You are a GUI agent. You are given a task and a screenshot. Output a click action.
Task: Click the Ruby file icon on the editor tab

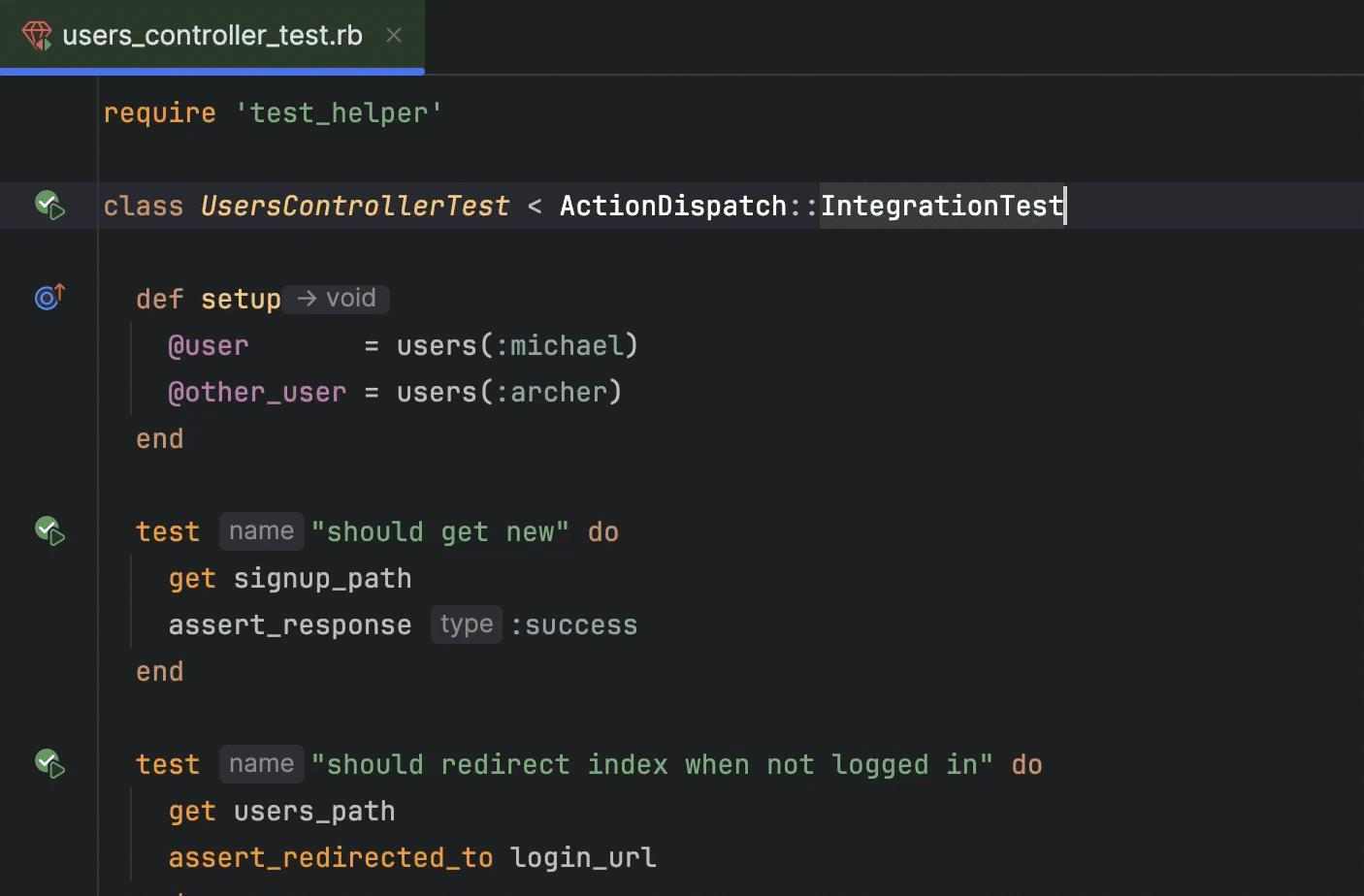pos(38,35)
